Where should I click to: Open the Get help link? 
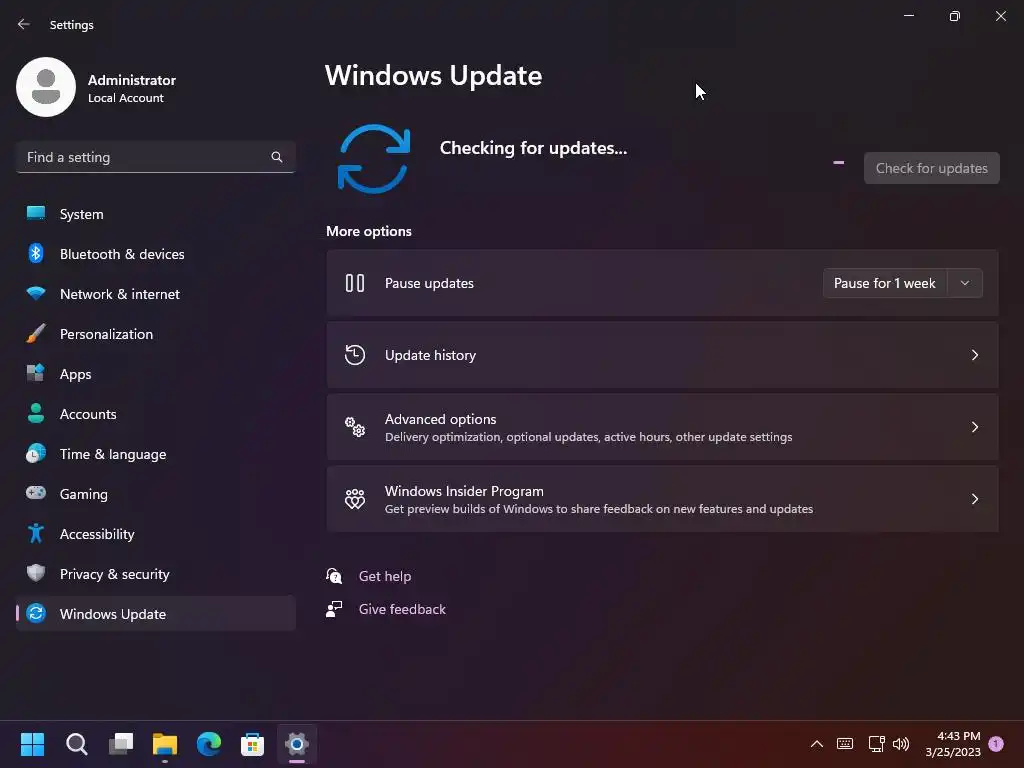click(385, 576)
